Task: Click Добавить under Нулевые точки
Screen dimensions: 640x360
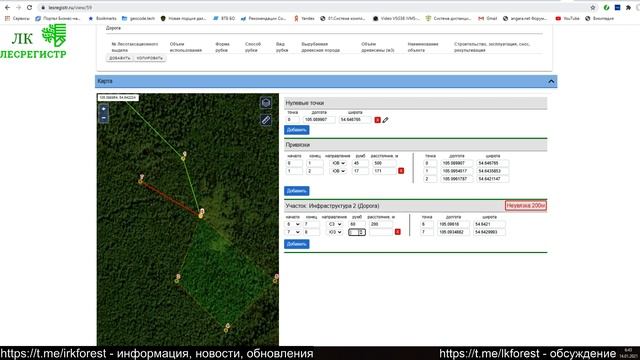Action: 297,130
